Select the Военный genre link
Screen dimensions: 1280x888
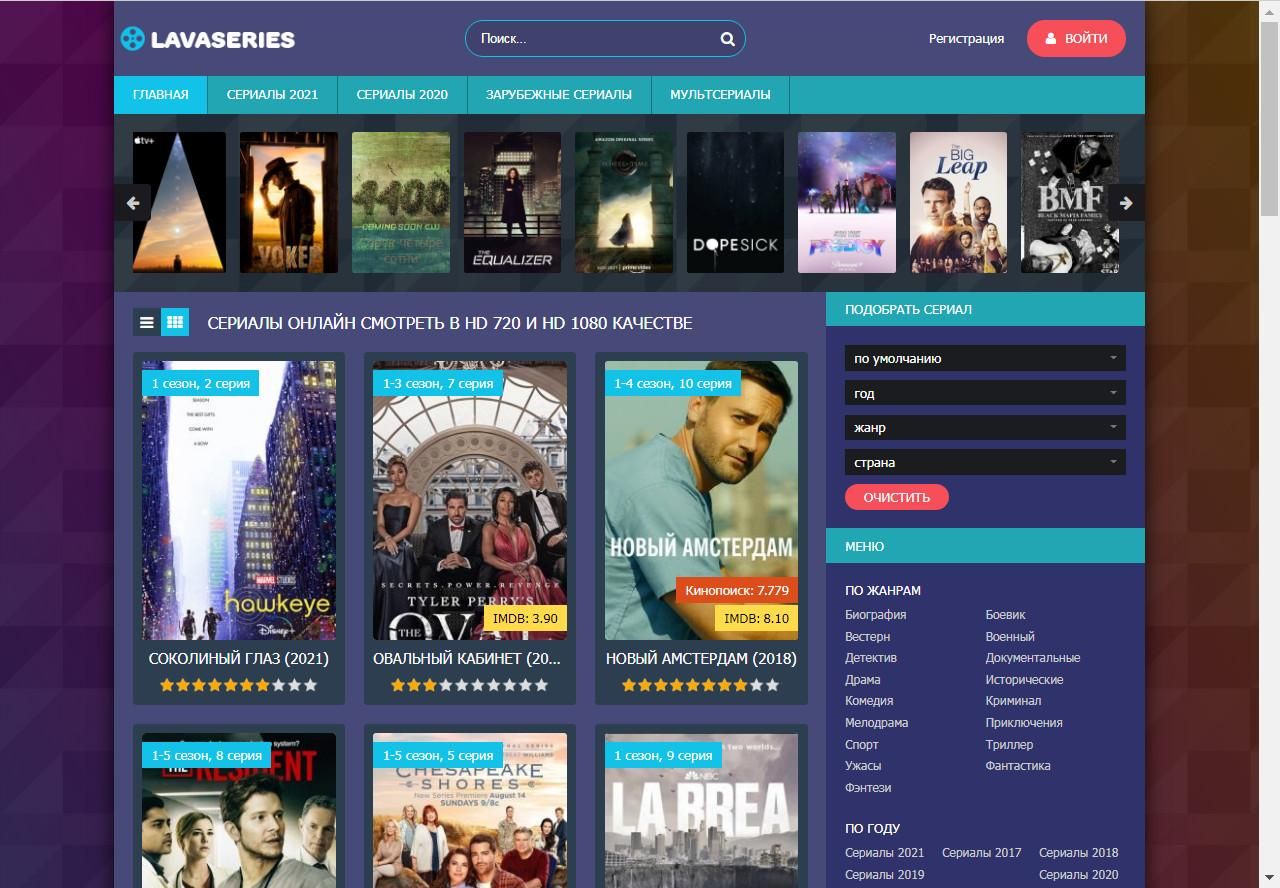pos(1010,637)
